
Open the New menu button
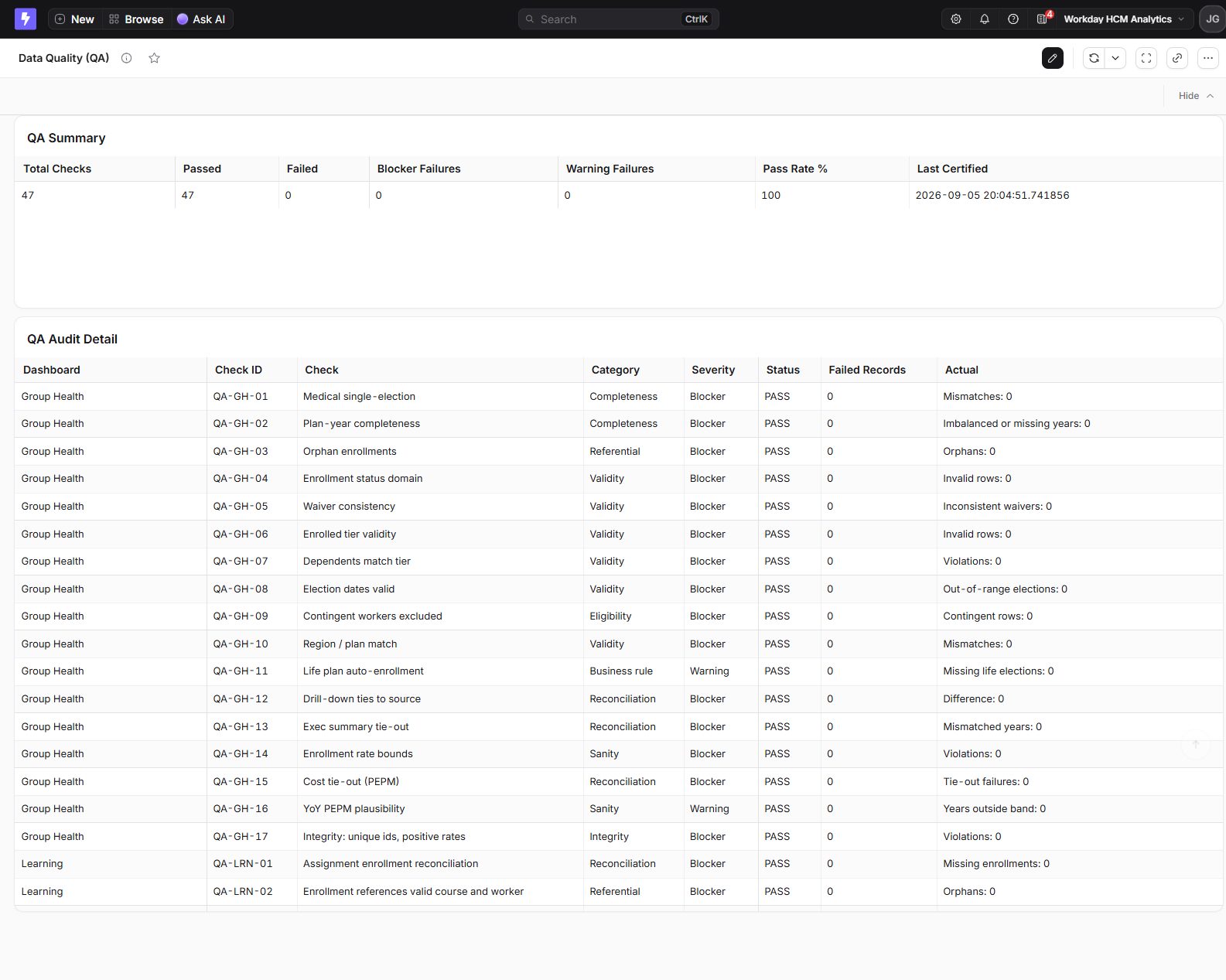tap(74, 19)
